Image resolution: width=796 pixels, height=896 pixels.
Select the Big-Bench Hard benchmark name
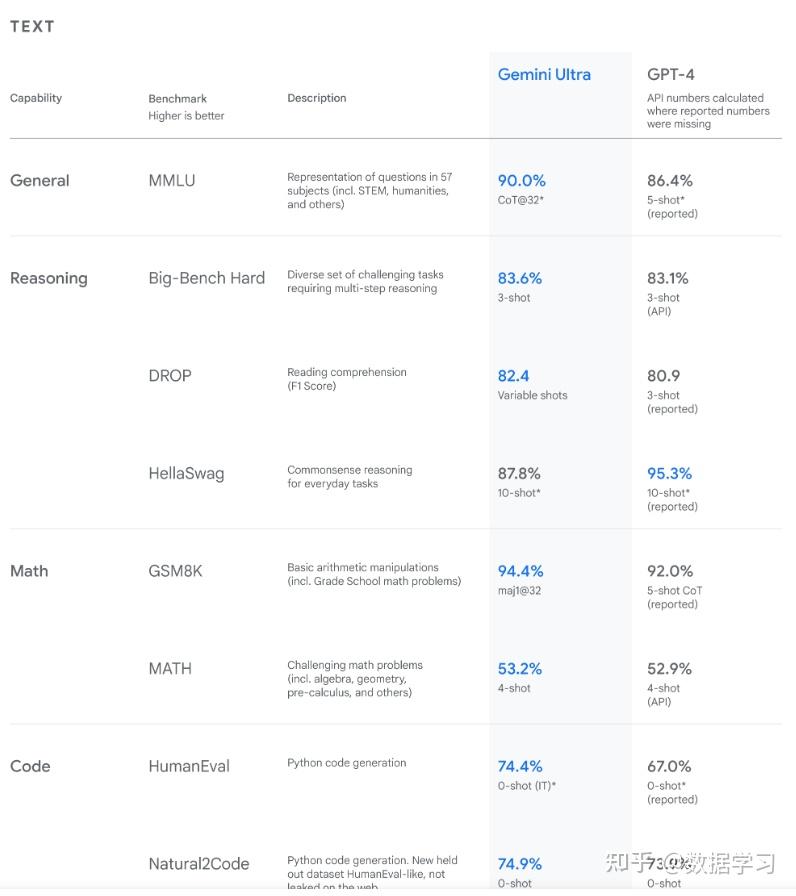pyautogui.click(x=207, y=279)
